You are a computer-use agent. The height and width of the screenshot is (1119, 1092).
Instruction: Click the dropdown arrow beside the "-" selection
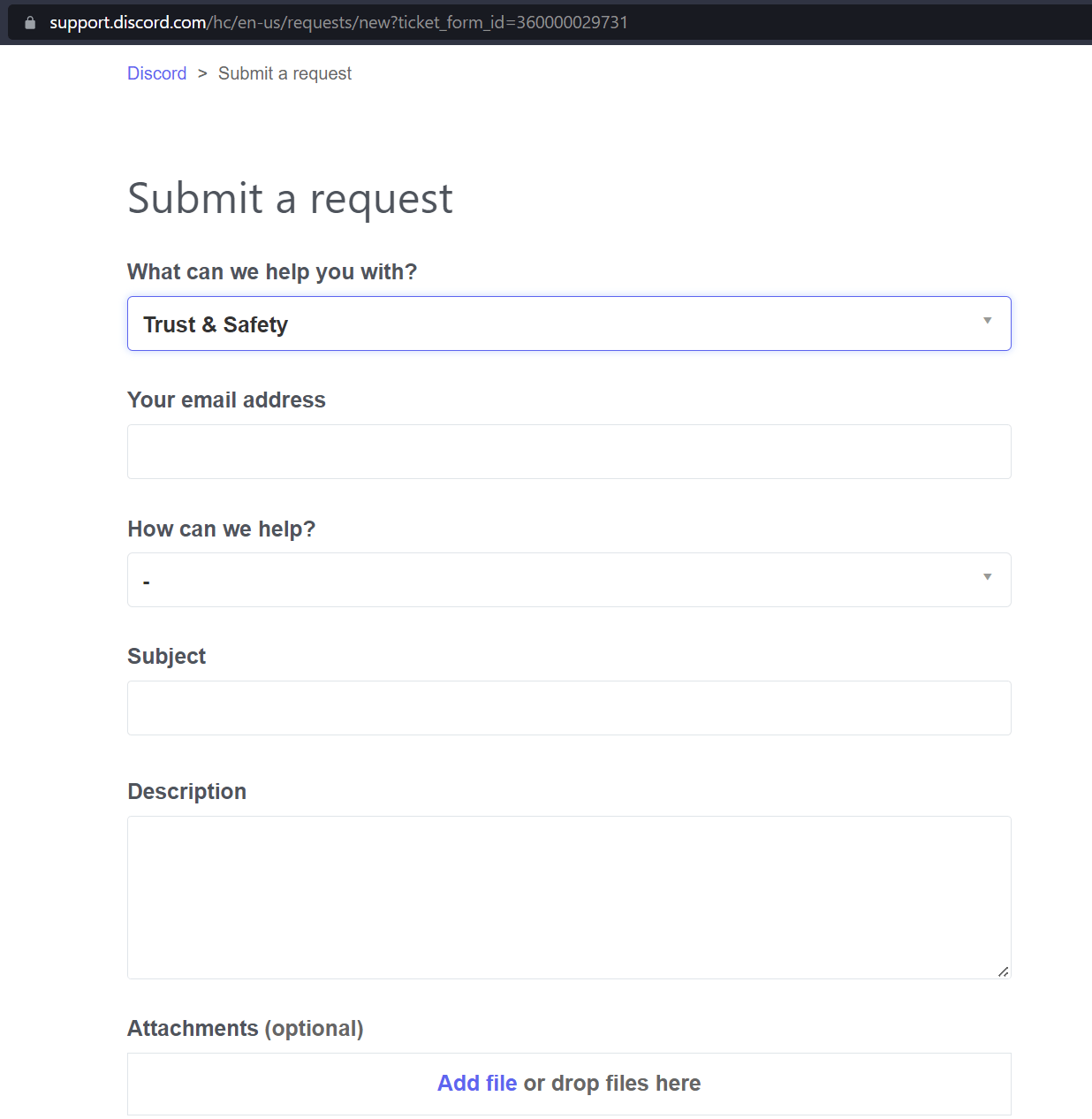(987, 577)
